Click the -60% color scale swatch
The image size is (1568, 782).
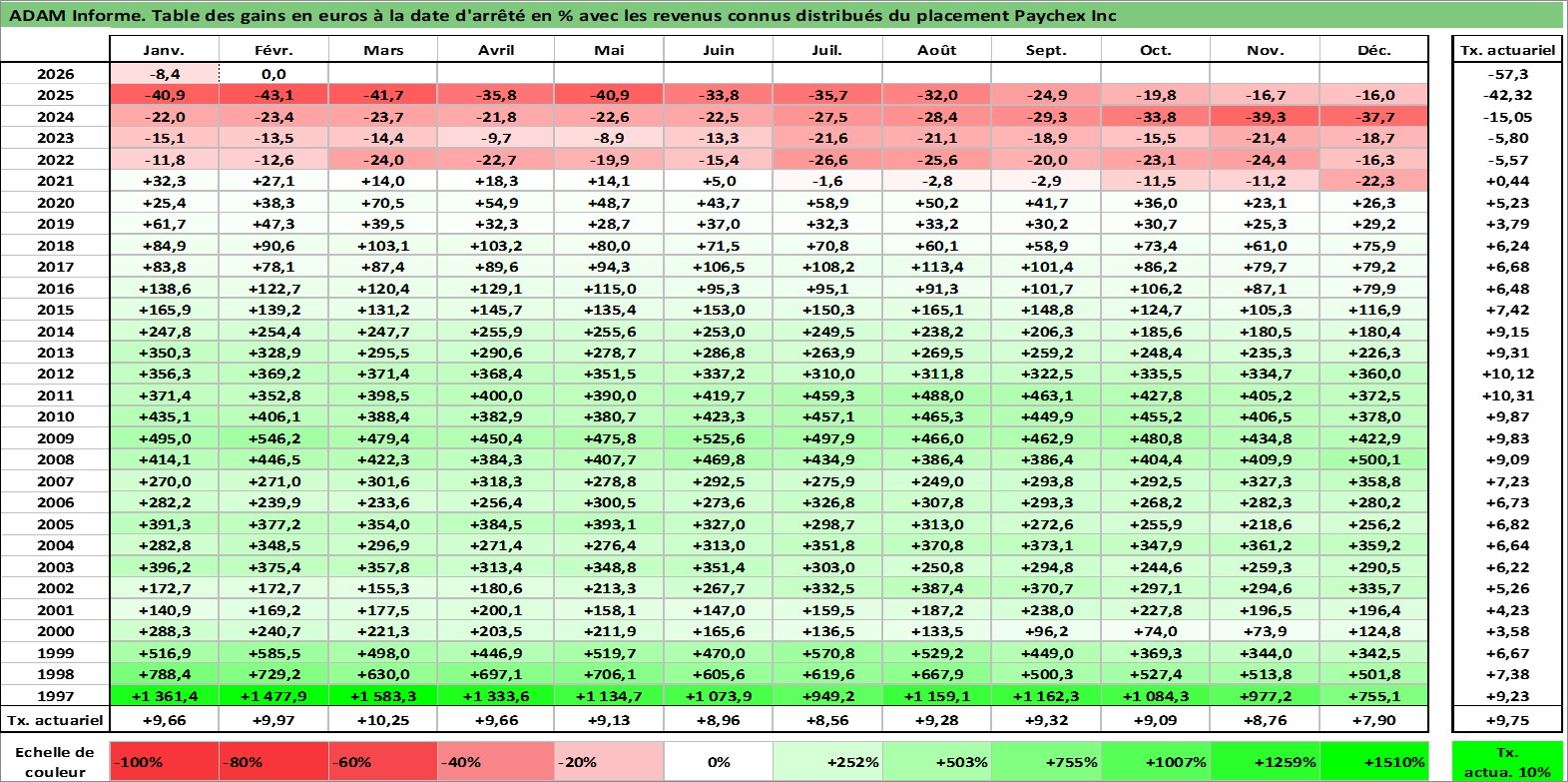click(382, 761)
